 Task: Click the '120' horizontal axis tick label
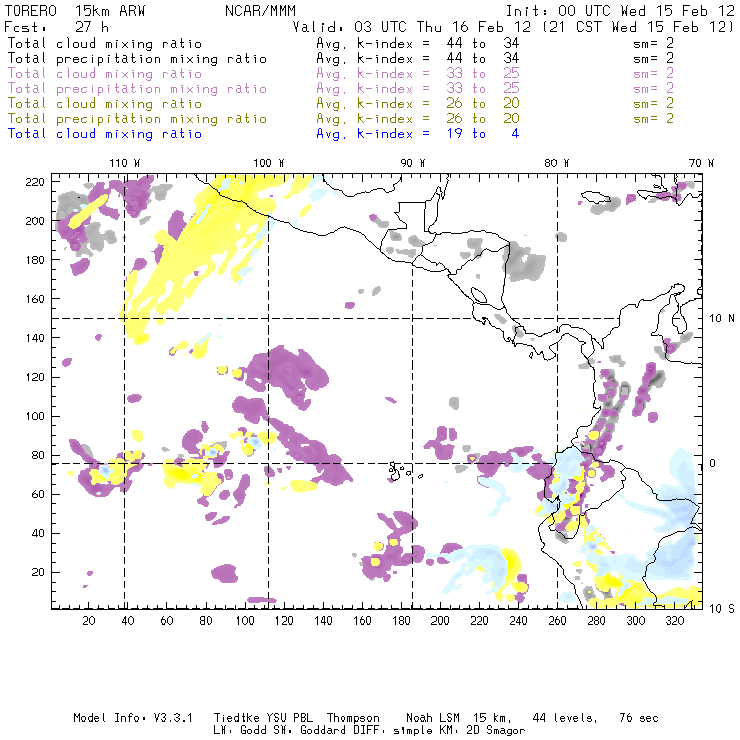[284, 621]
